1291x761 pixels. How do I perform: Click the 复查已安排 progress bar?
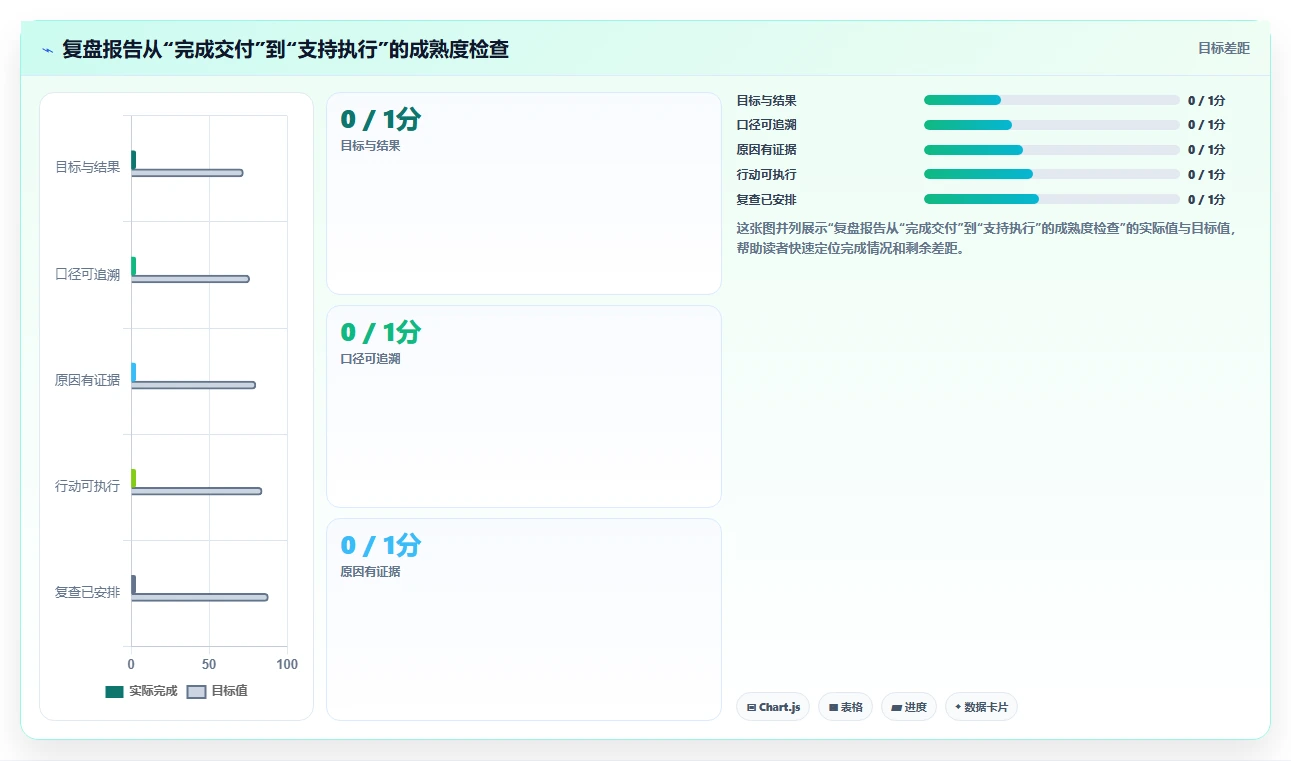click(x=1051, y=199)
